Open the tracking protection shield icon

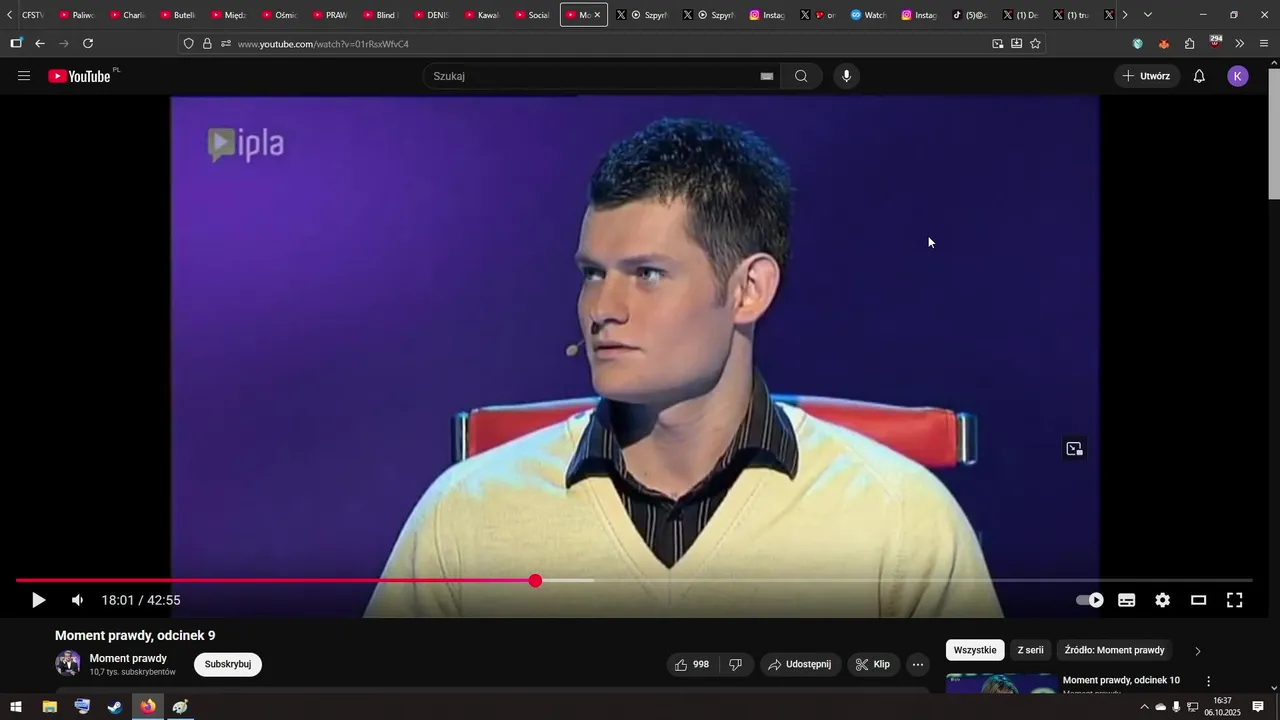tap(188, 43)
